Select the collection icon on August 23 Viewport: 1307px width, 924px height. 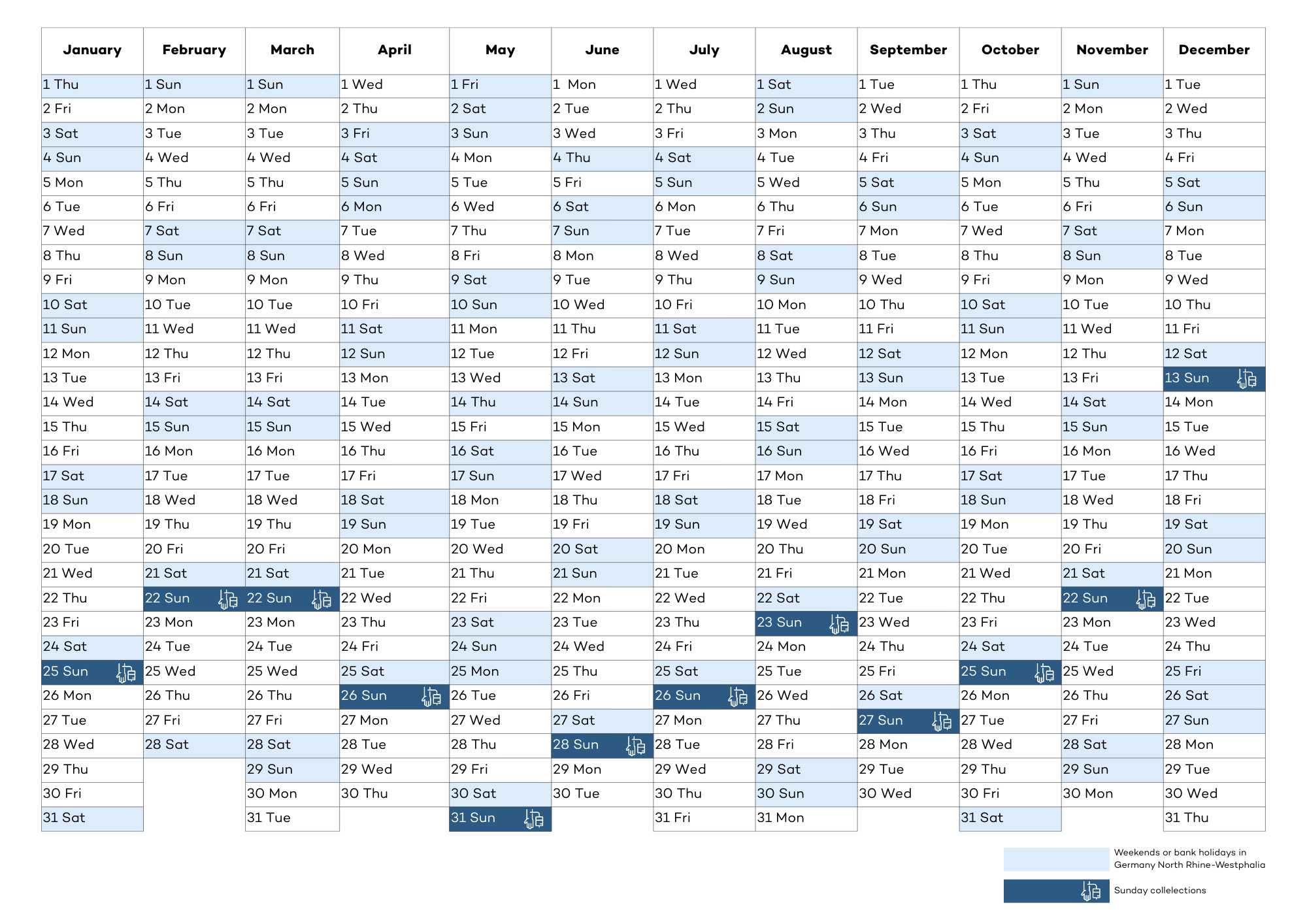point(839,623)
